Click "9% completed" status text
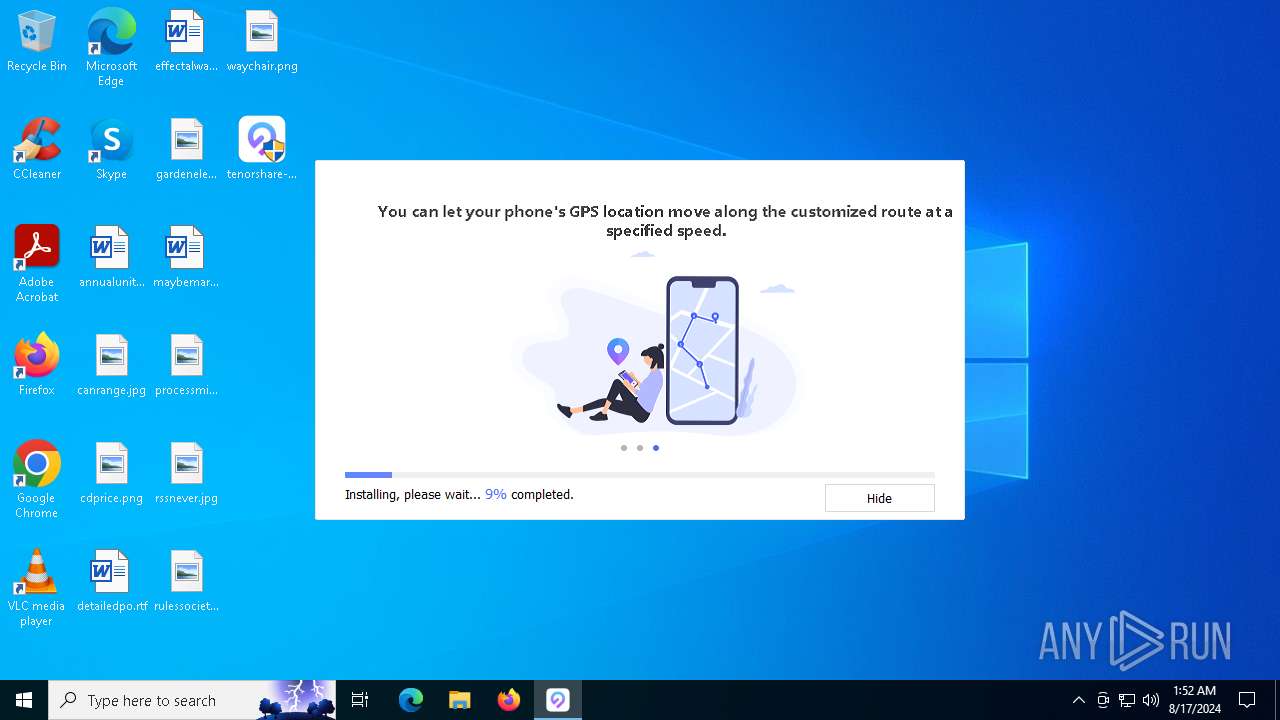Screen dimensions: 1280x720 click(x=529, y=494)
